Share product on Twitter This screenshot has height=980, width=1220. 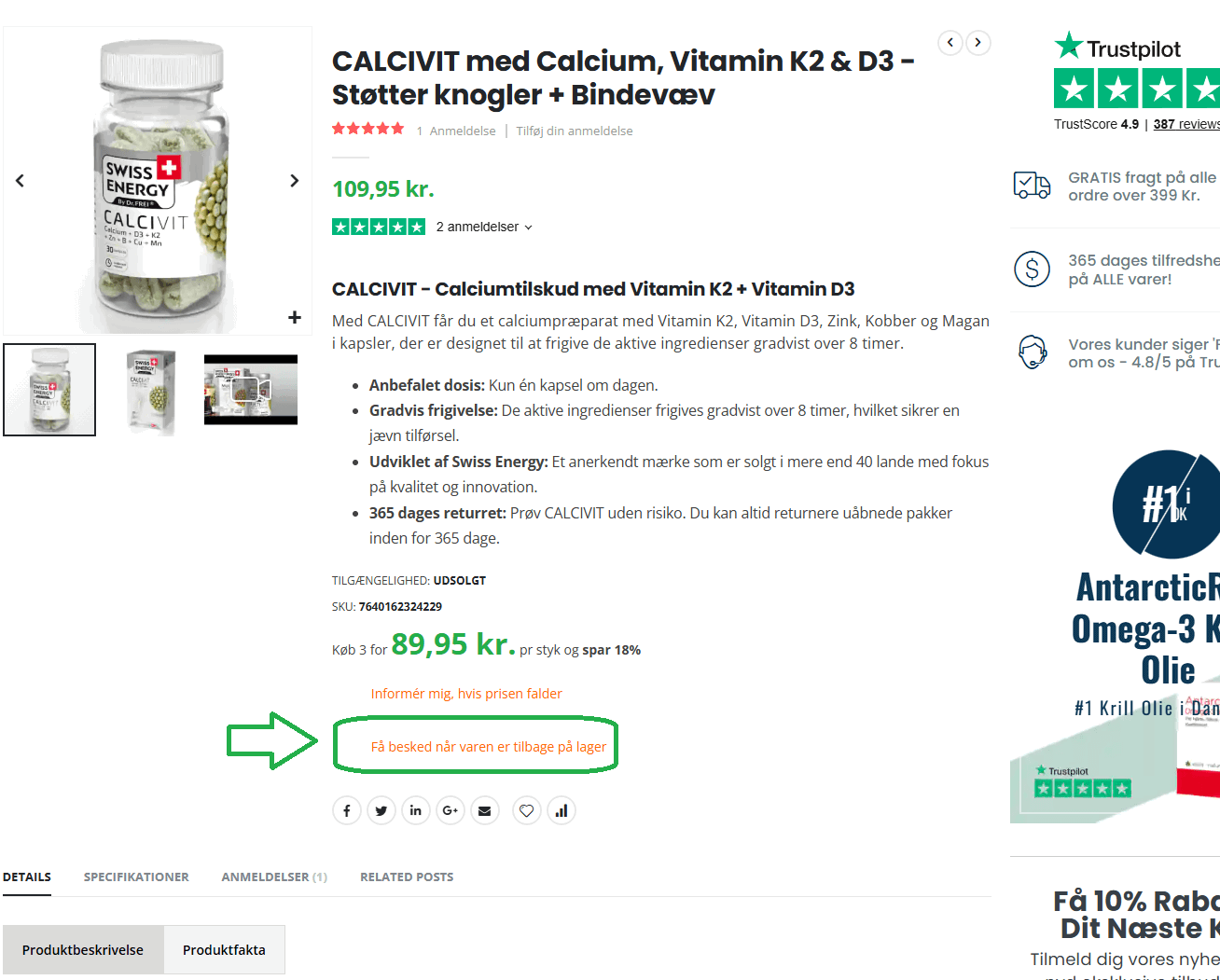coord(381,811)
